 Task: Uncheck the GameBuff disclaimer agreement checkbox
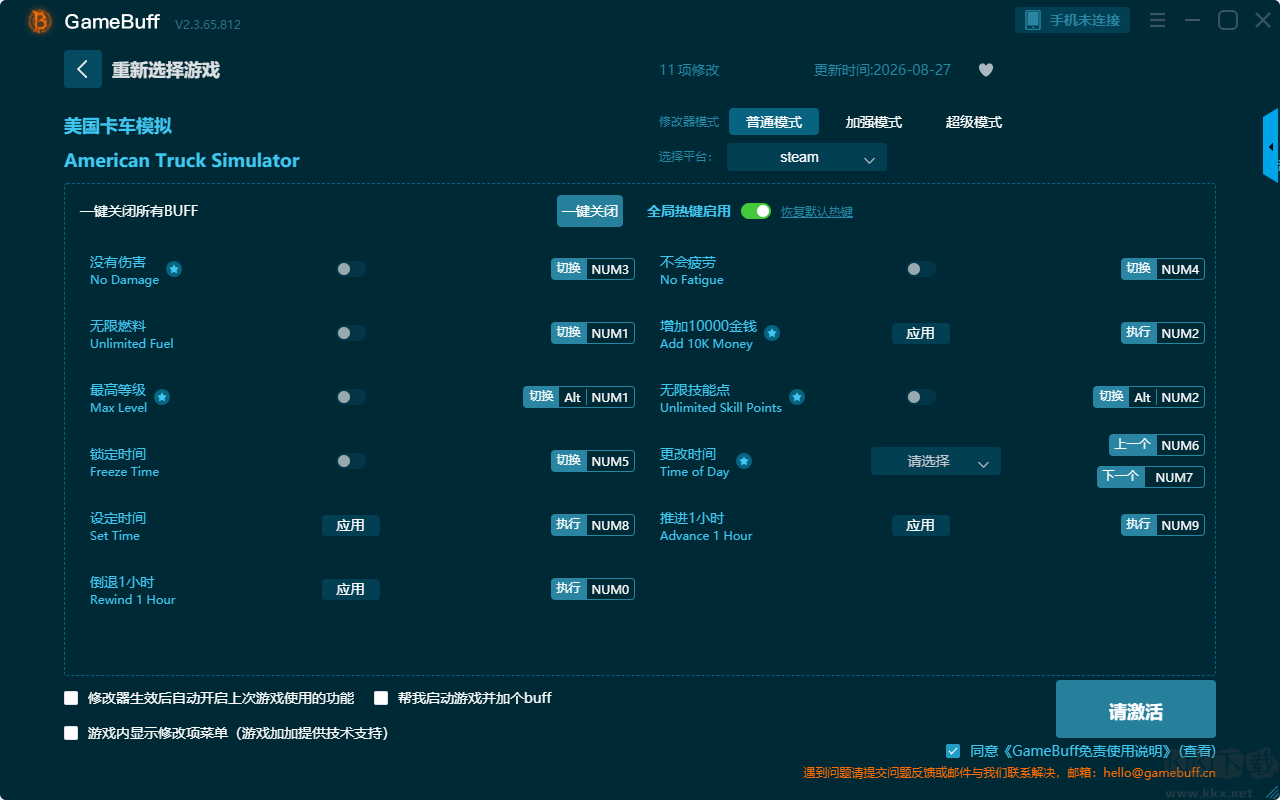click(953, 751)
